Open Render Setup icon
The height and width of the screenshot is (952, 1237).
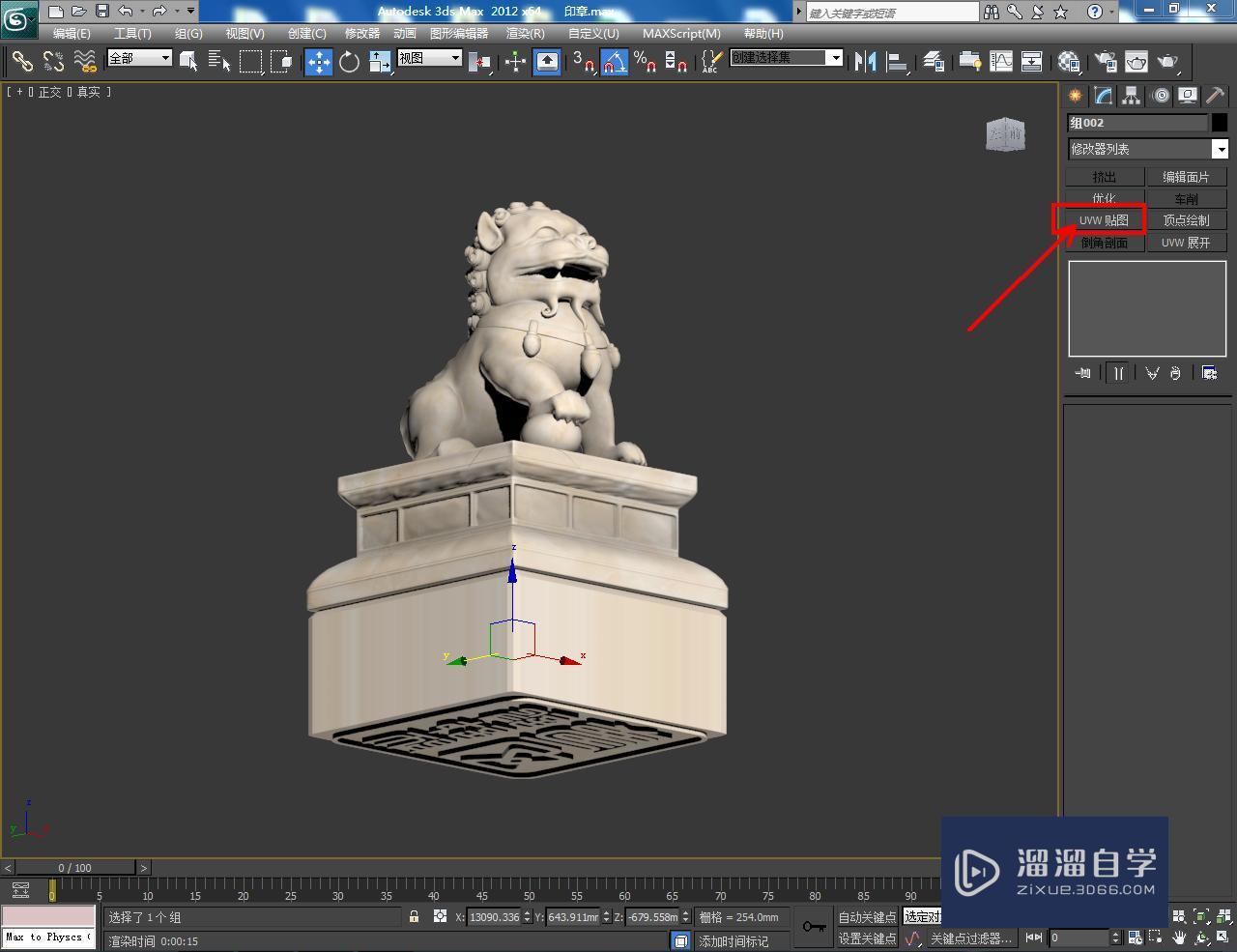pos(1106,62)
